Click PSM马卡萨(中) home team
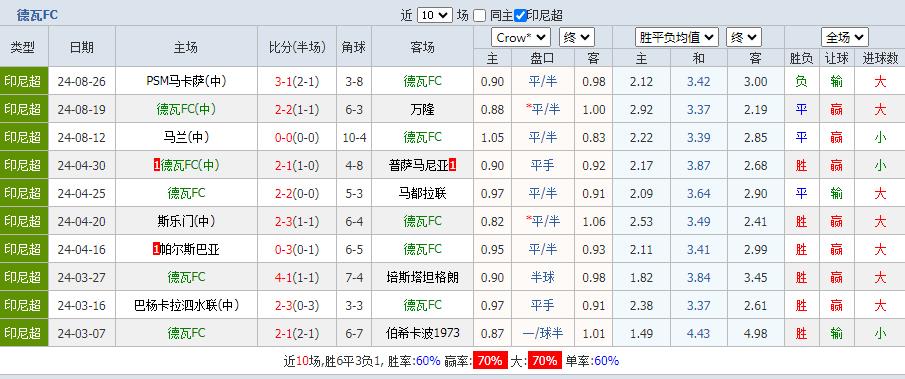 tap(186, 81)
